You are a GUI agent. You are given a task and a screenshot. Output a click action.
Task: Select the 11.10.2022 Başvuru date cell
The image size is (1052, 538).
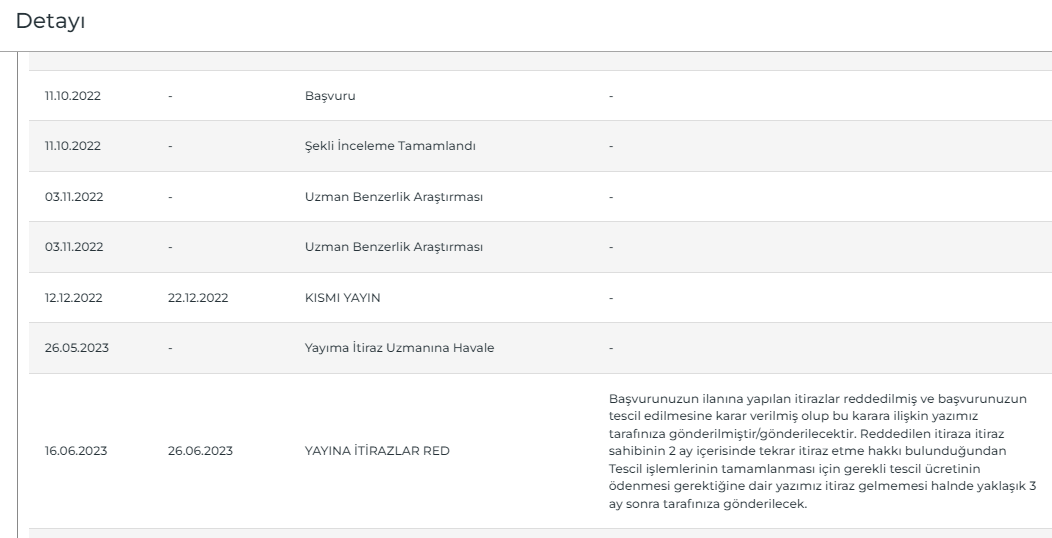coord(72,96)
